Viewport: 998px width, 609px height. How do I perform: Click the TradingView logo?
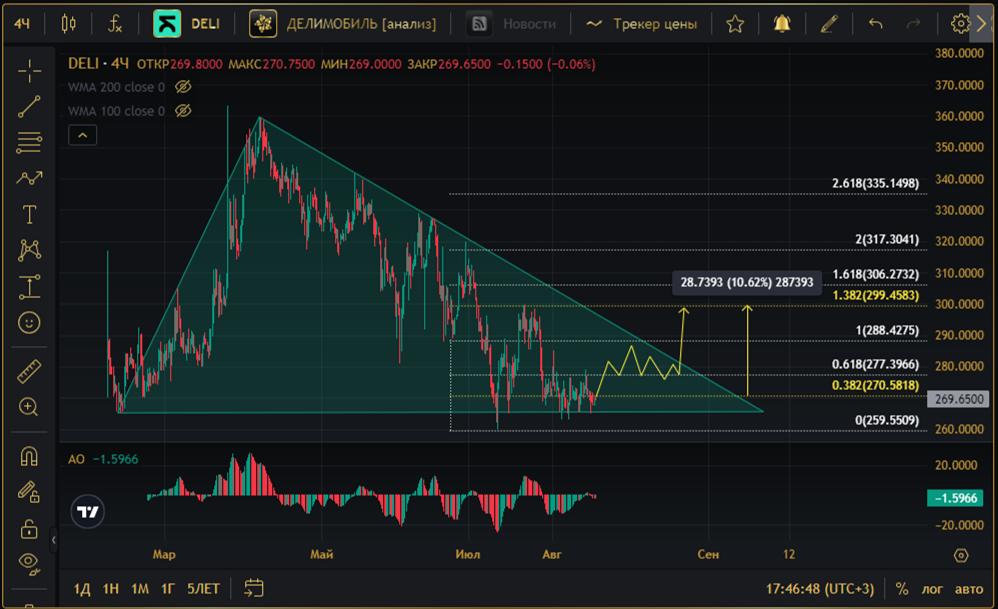pos(87,512)
